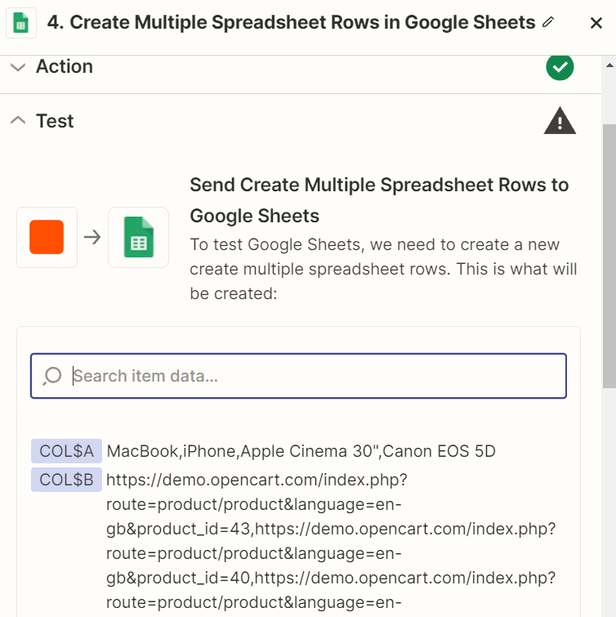This screenshot has height=617, width=616.
Task: Click the orange source app icon
Action: click(46, 237)
